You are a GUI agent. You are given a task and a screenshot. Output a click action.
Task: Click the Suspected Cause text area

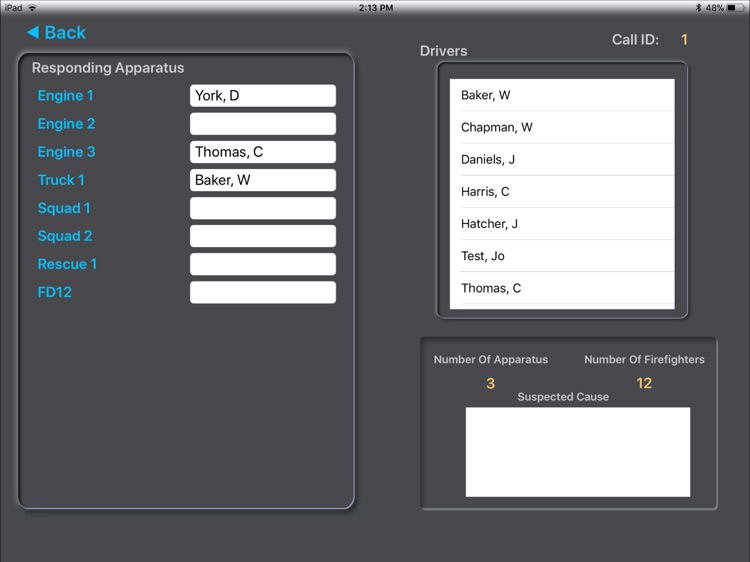pos(578,452)
